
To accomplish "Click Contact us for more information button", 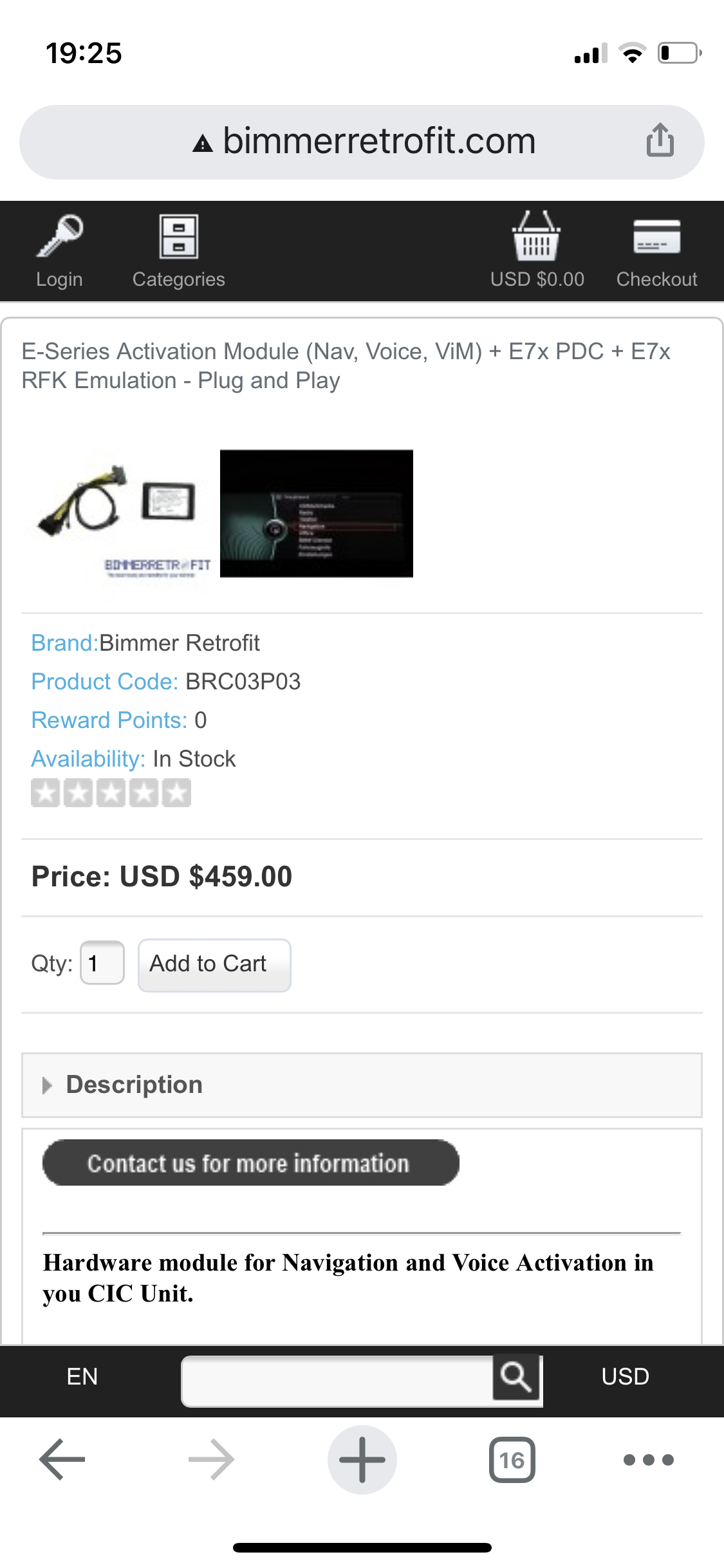I will 250,1162.
